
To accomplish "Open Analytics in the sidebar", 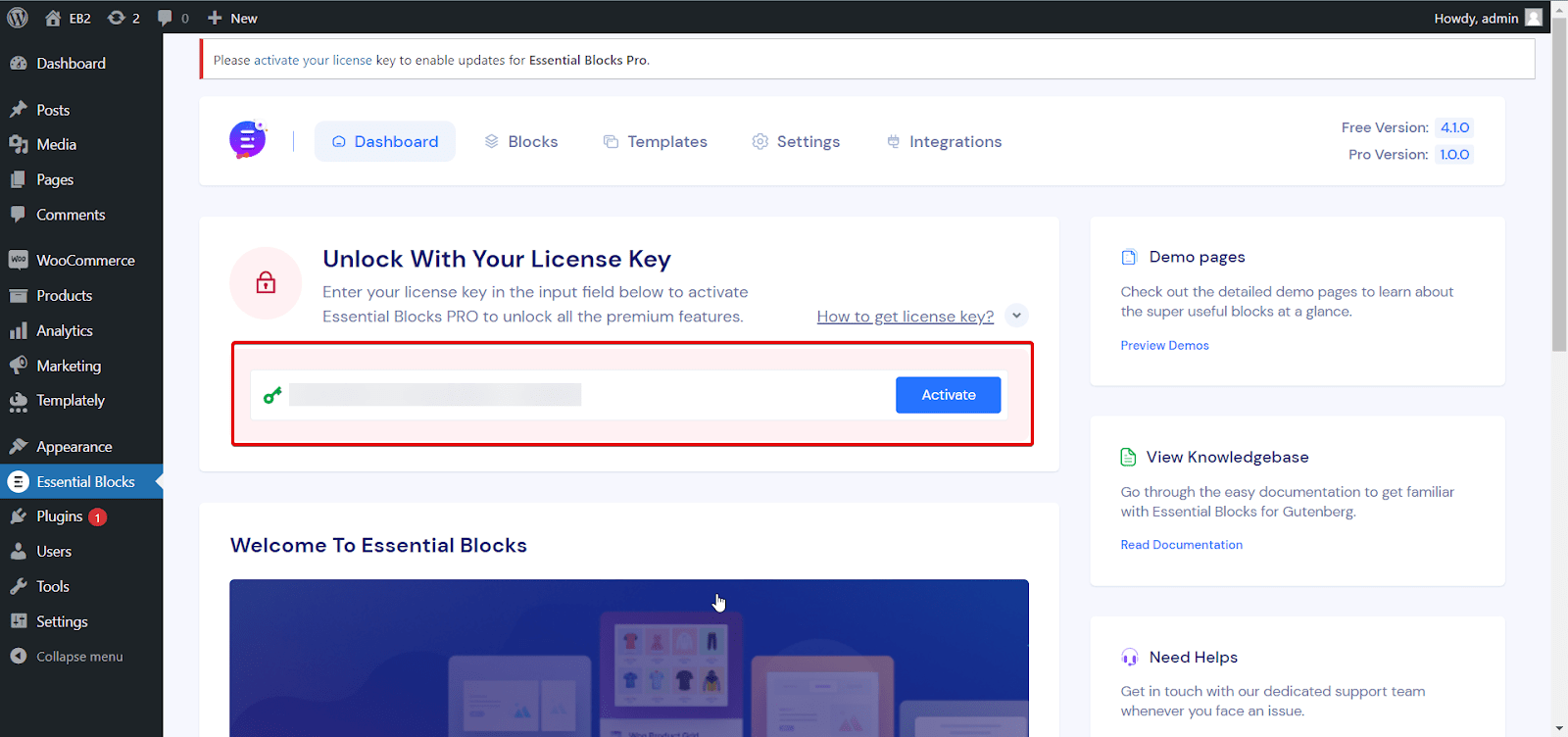I will point(80,331).
